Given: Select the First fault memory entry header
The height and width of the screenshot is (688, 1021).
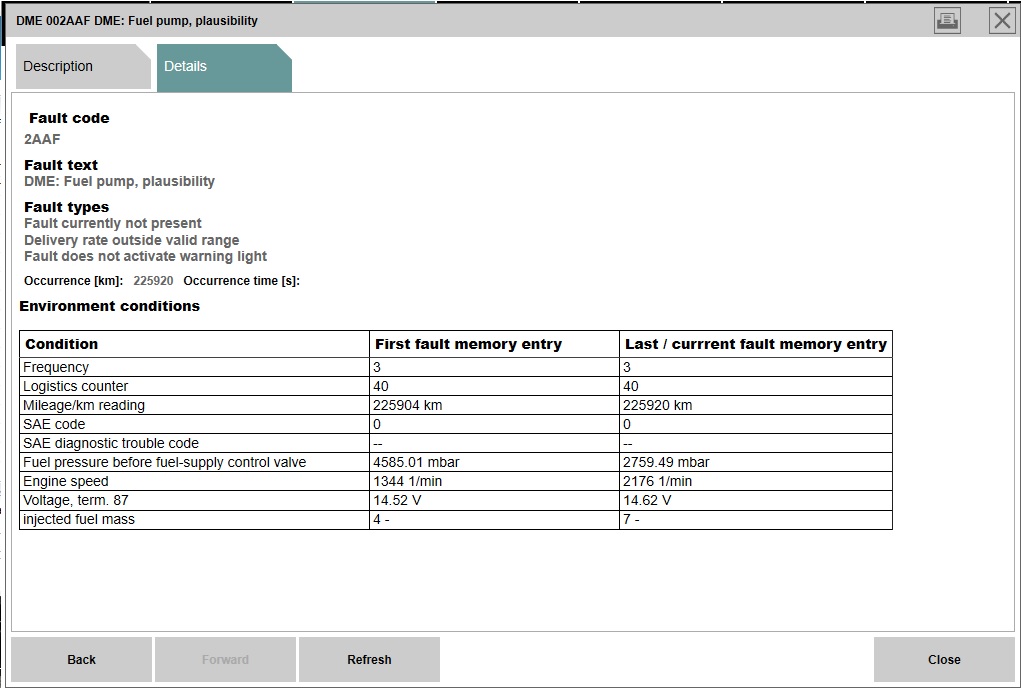Looking at the screenshot, I should pyautogui.click(x=468, y=344).
